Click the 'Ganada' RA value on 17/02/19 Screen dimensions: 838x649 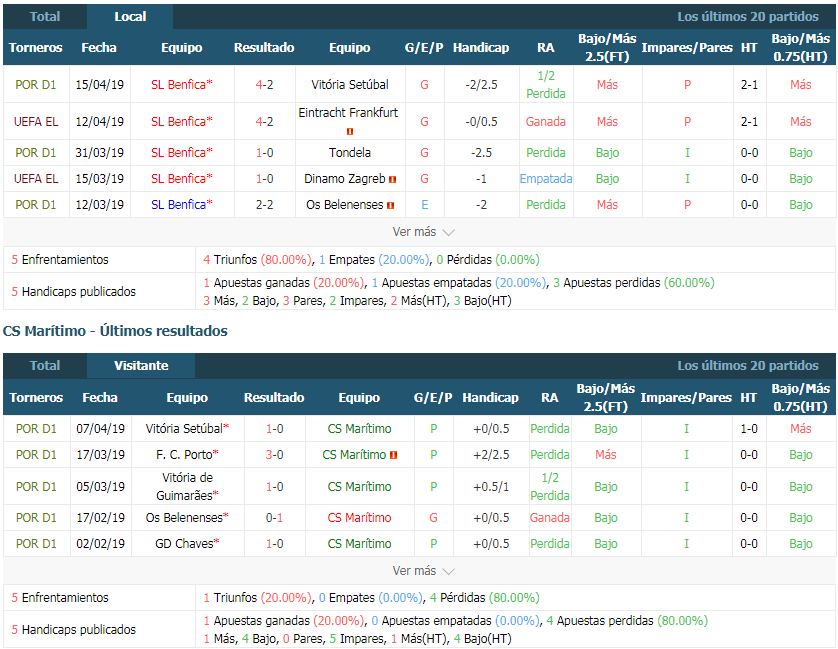tap(549, 517)
